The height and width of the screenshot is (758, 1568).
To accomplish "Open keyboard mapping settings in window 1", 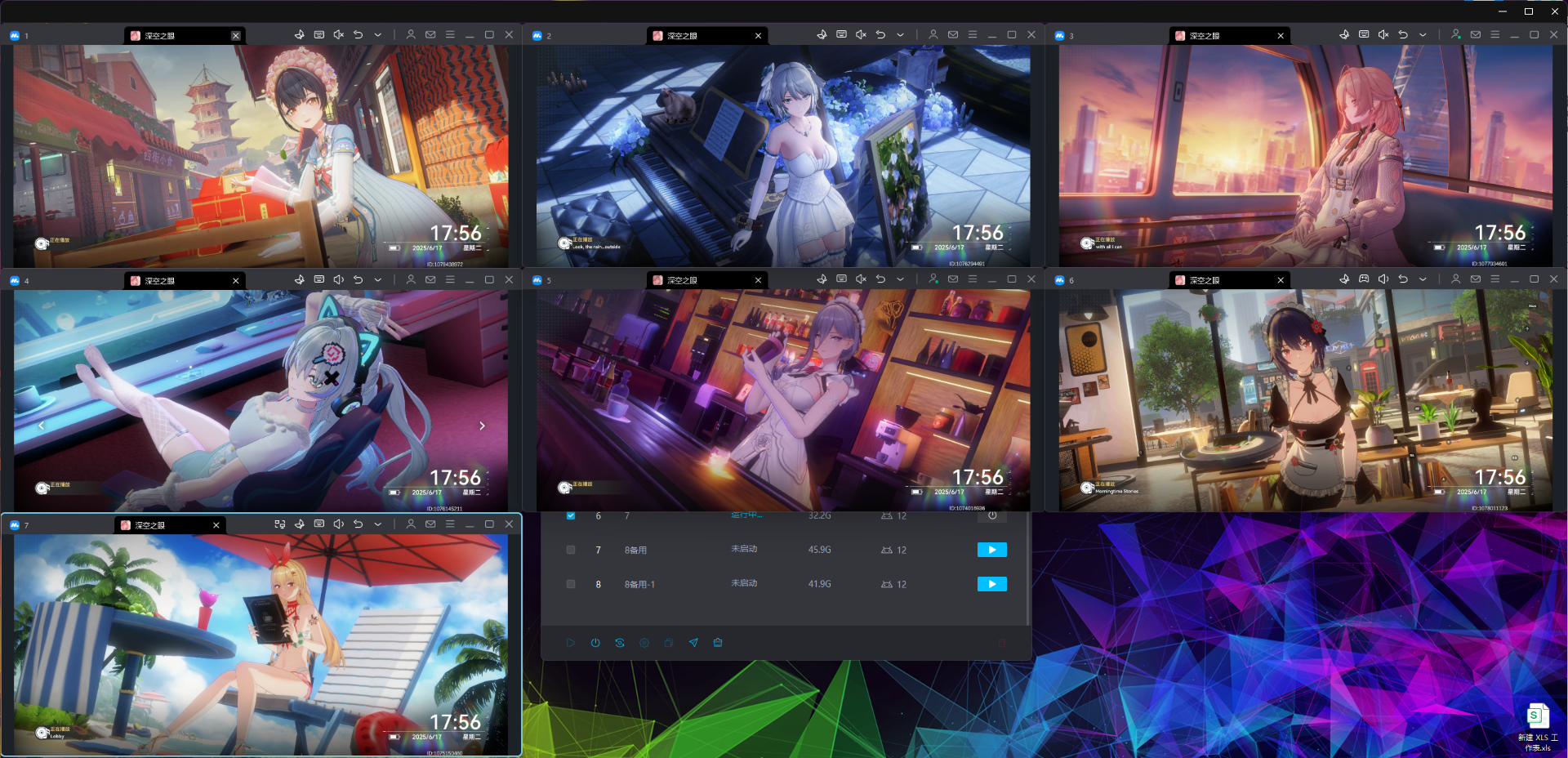I will [319, 35].
